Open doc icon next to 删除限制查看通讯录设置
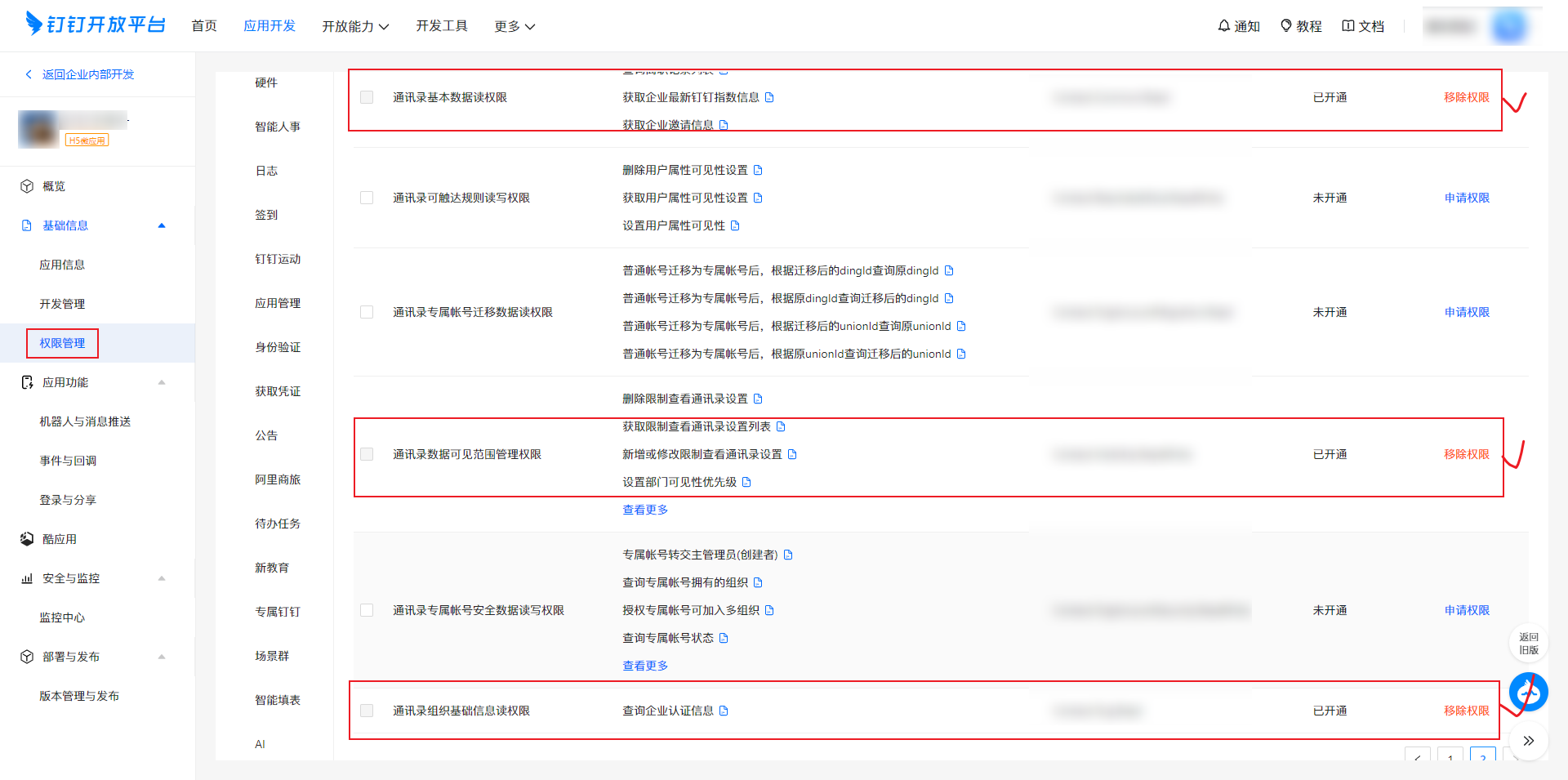1568x780 pixels. 758,399
